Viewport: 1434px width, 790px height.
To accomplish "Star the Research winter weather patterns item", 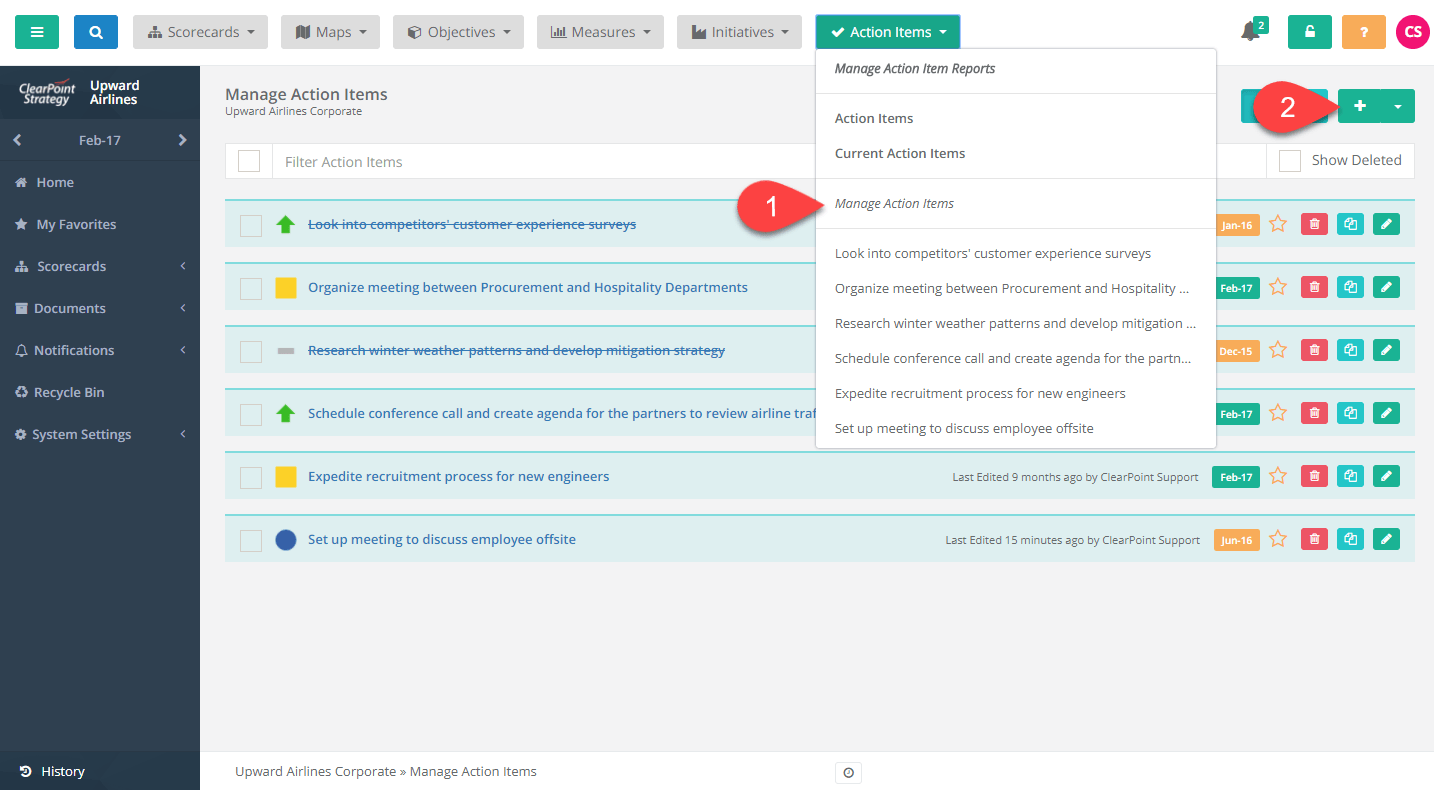I will coord(1278,350).
